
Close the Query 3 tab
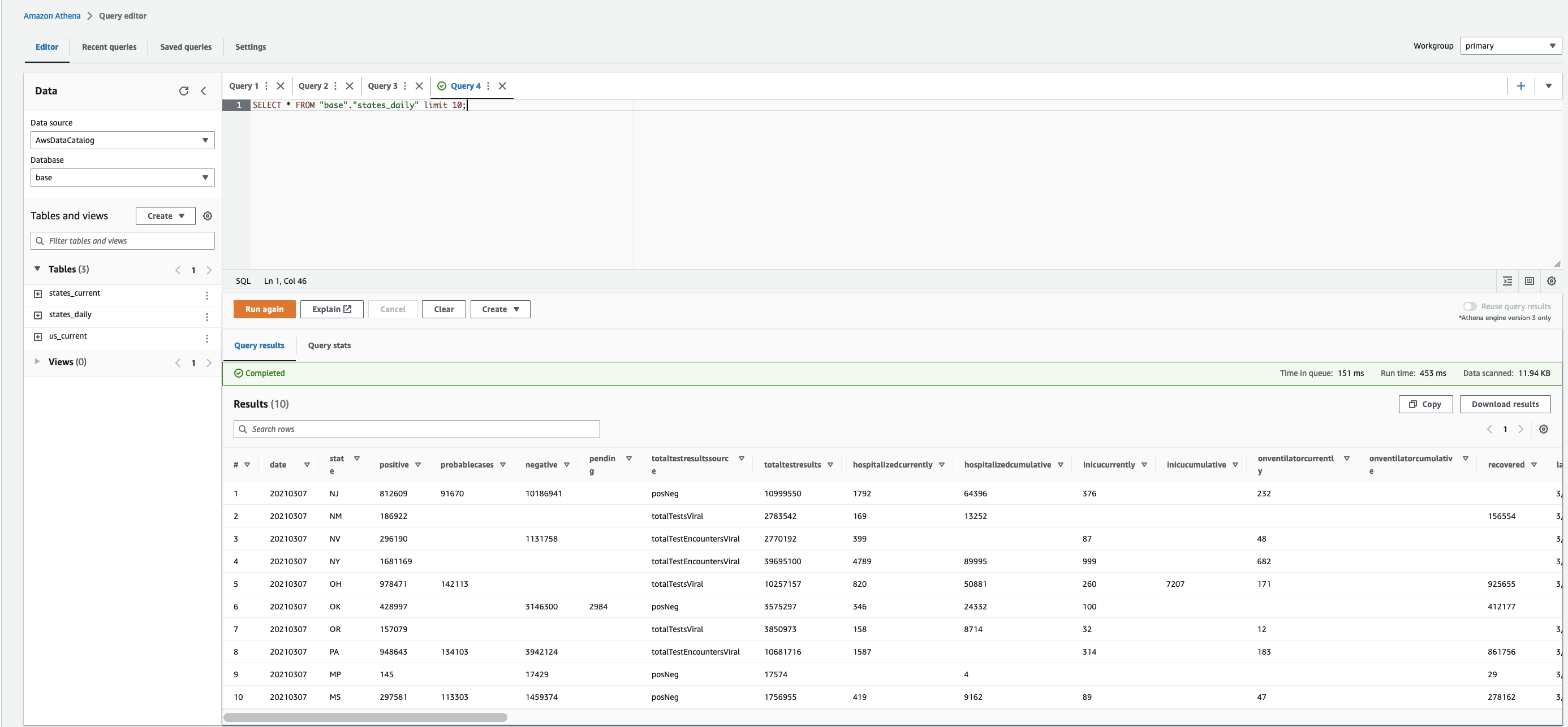(419, 86)
